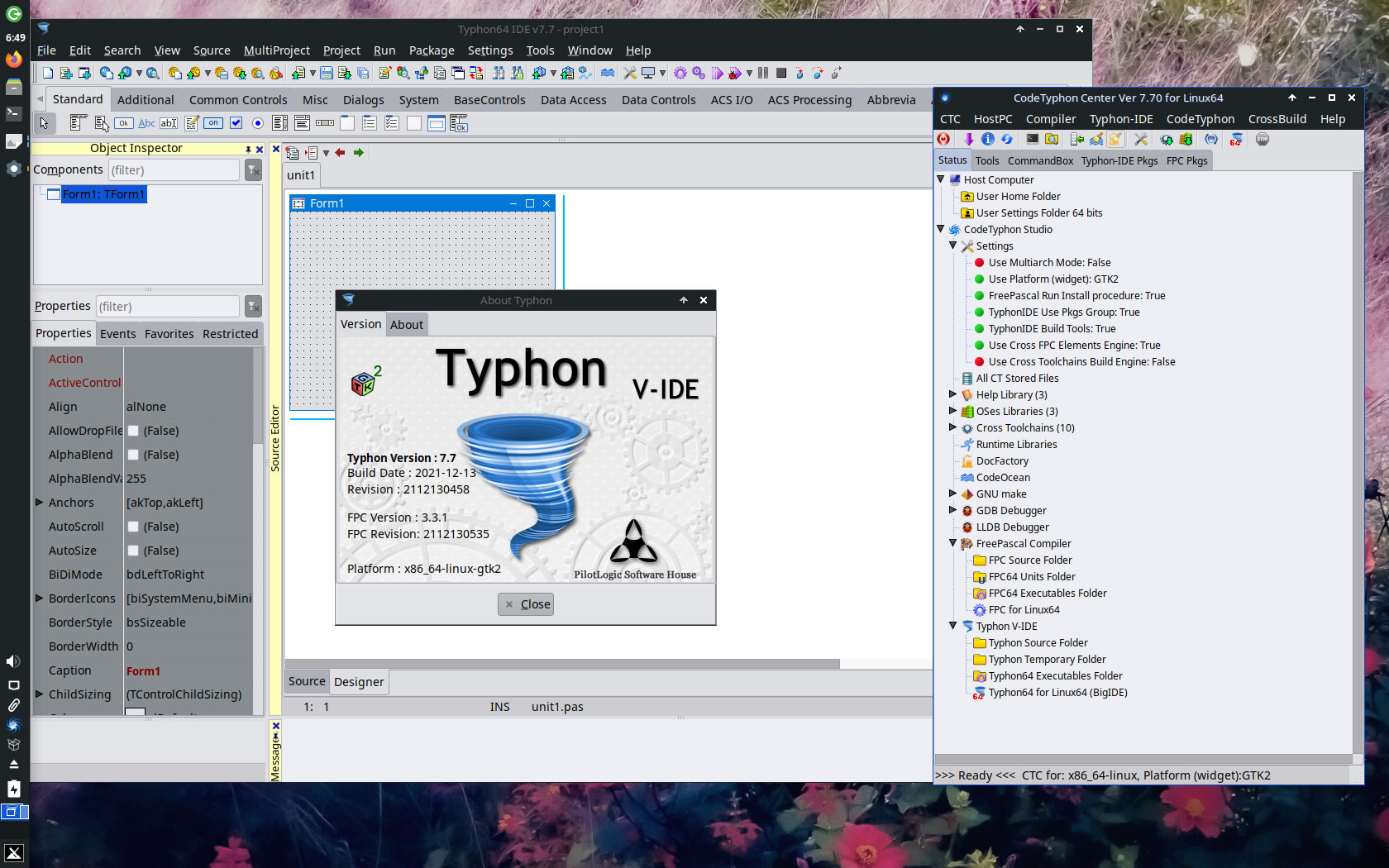
Task: Collapse the FreePascal Compiler node
Action: click(953, 543)
